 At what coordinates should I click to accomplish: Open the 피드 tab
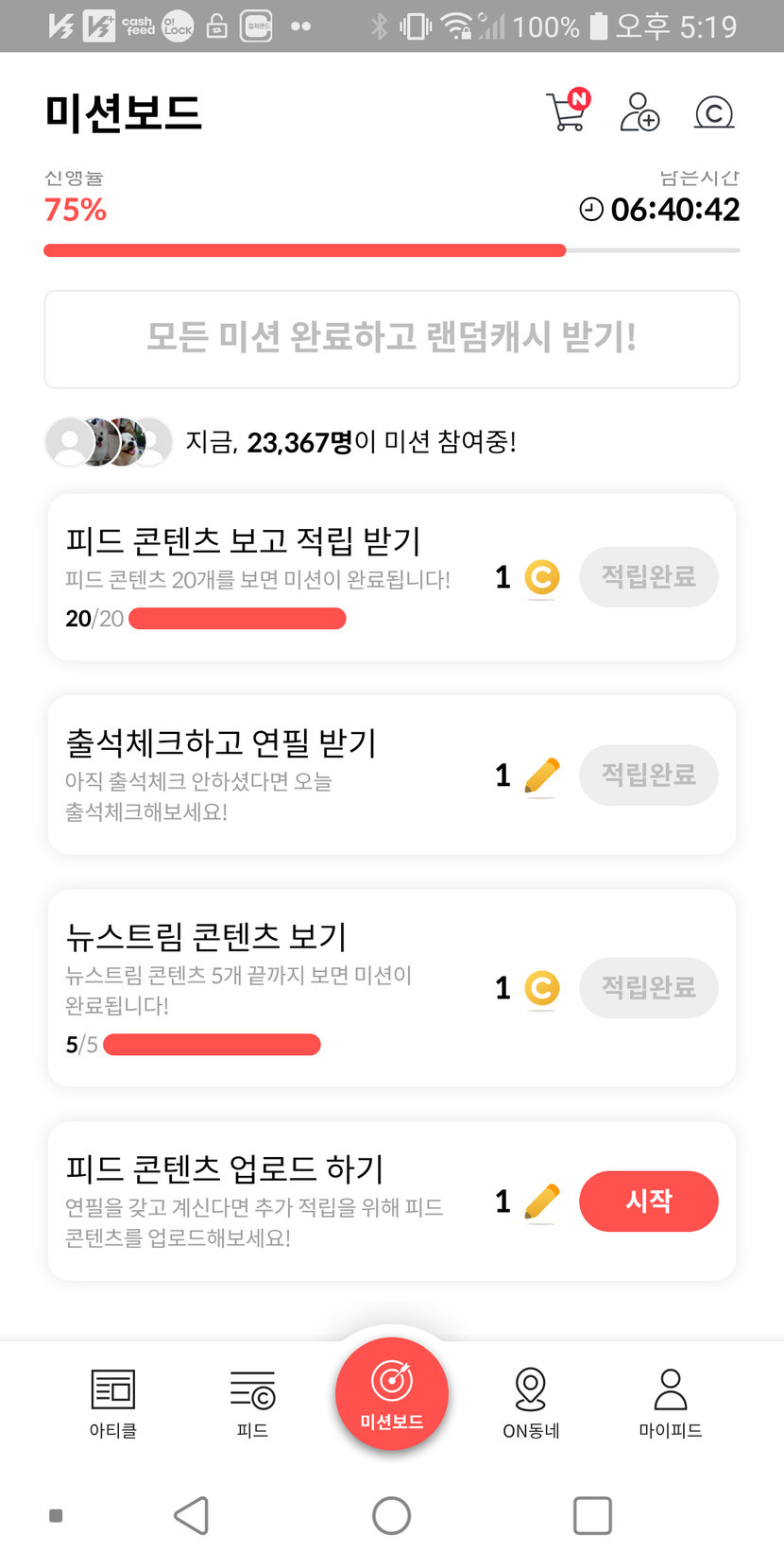pos(252,1403)
